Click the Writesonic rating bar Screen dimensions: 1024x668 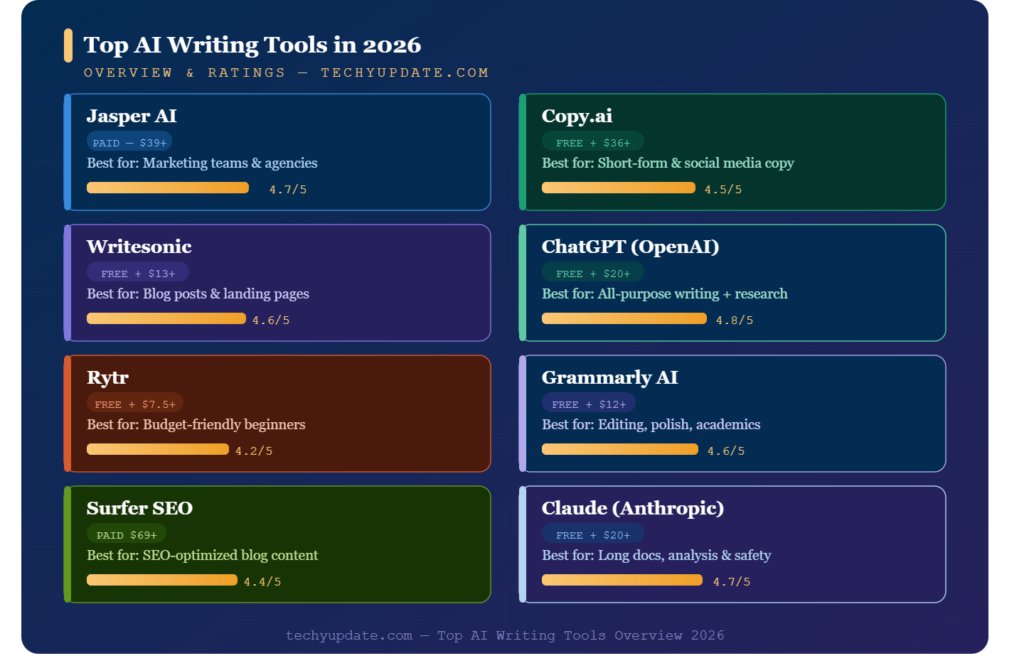point(167,319)
